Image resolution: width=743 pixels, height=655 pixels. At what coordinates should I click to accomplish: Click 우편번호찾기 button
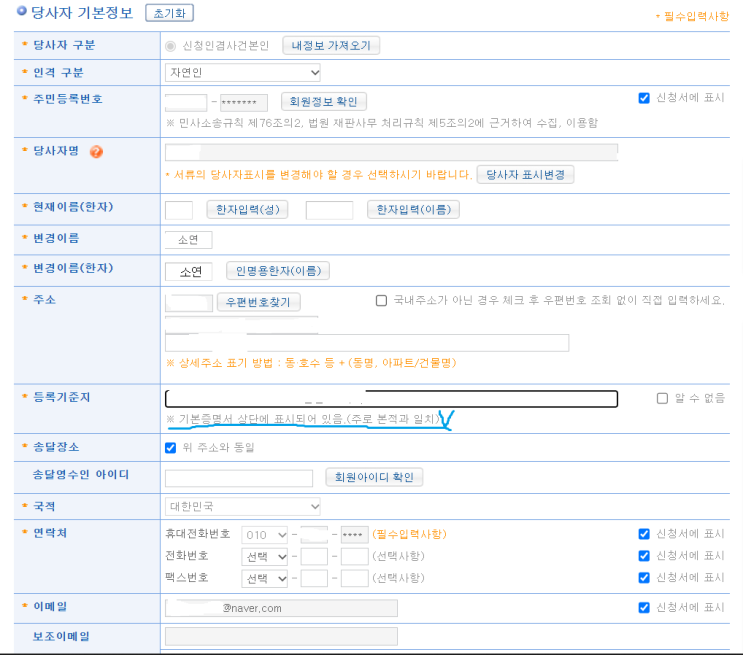click(x=258, y=302)
